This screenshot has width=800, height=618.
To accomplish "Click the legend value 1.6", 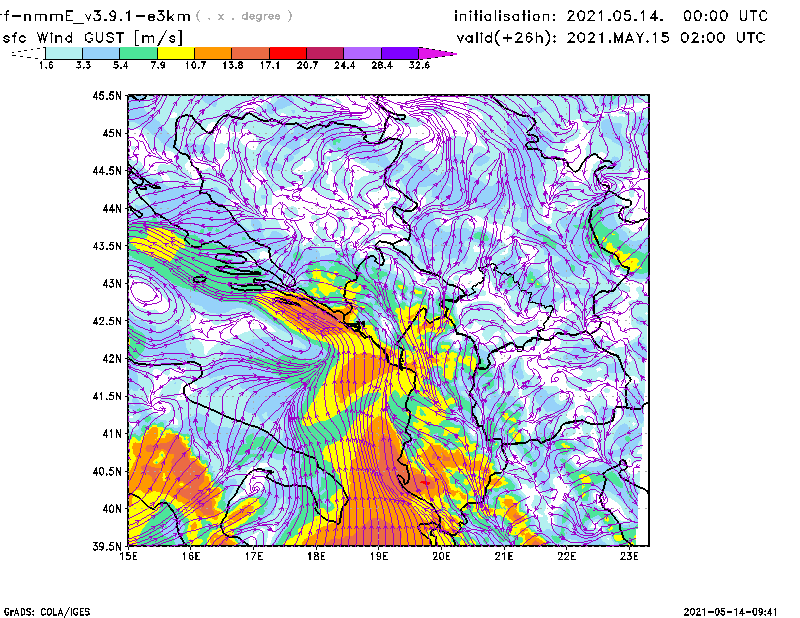I will 46,65.
